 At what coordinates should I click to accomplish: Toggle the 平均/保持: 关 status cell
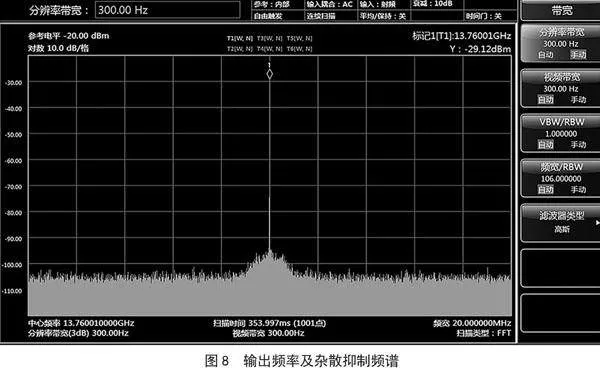coord(383,16)
